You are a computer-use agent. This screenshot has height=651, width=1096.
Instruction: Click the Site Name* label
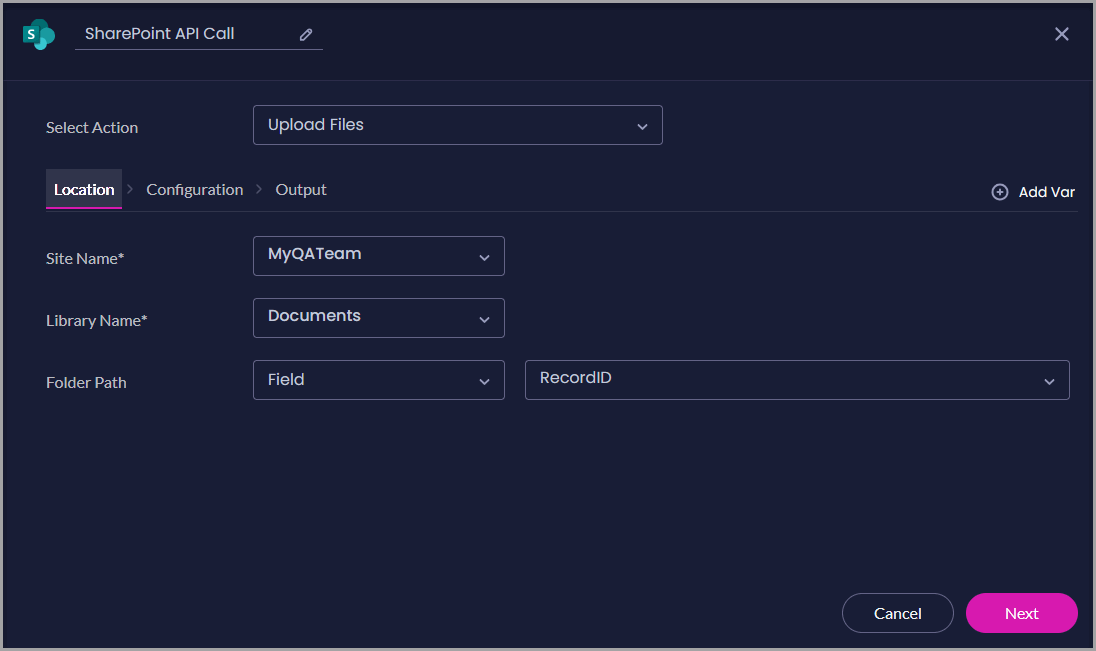pyautogui.click(x=85, y=258)
